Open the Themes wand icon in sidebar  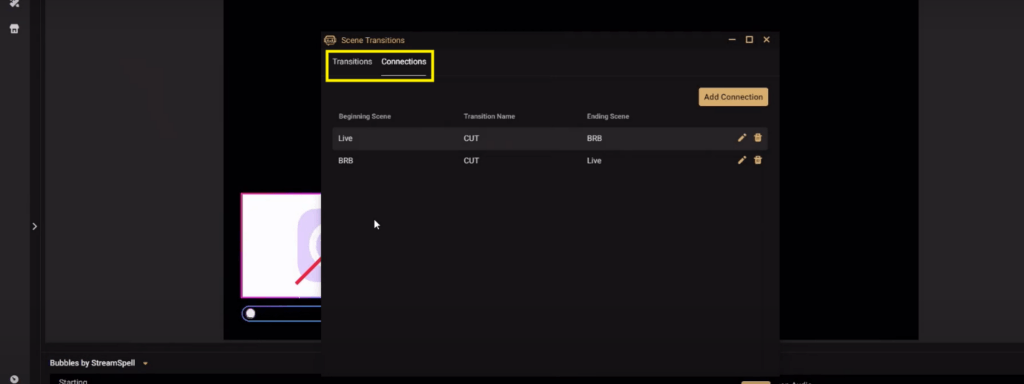(x=14, y=3)
